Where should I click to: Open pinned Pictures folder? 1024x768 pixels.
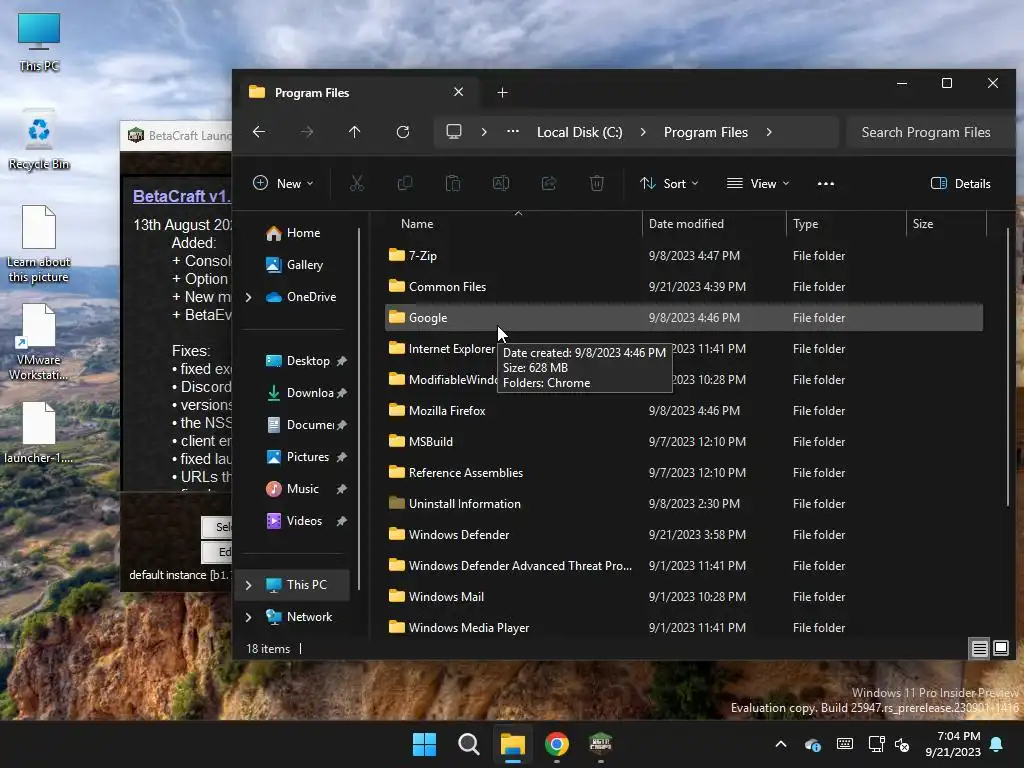coord(306,457)
